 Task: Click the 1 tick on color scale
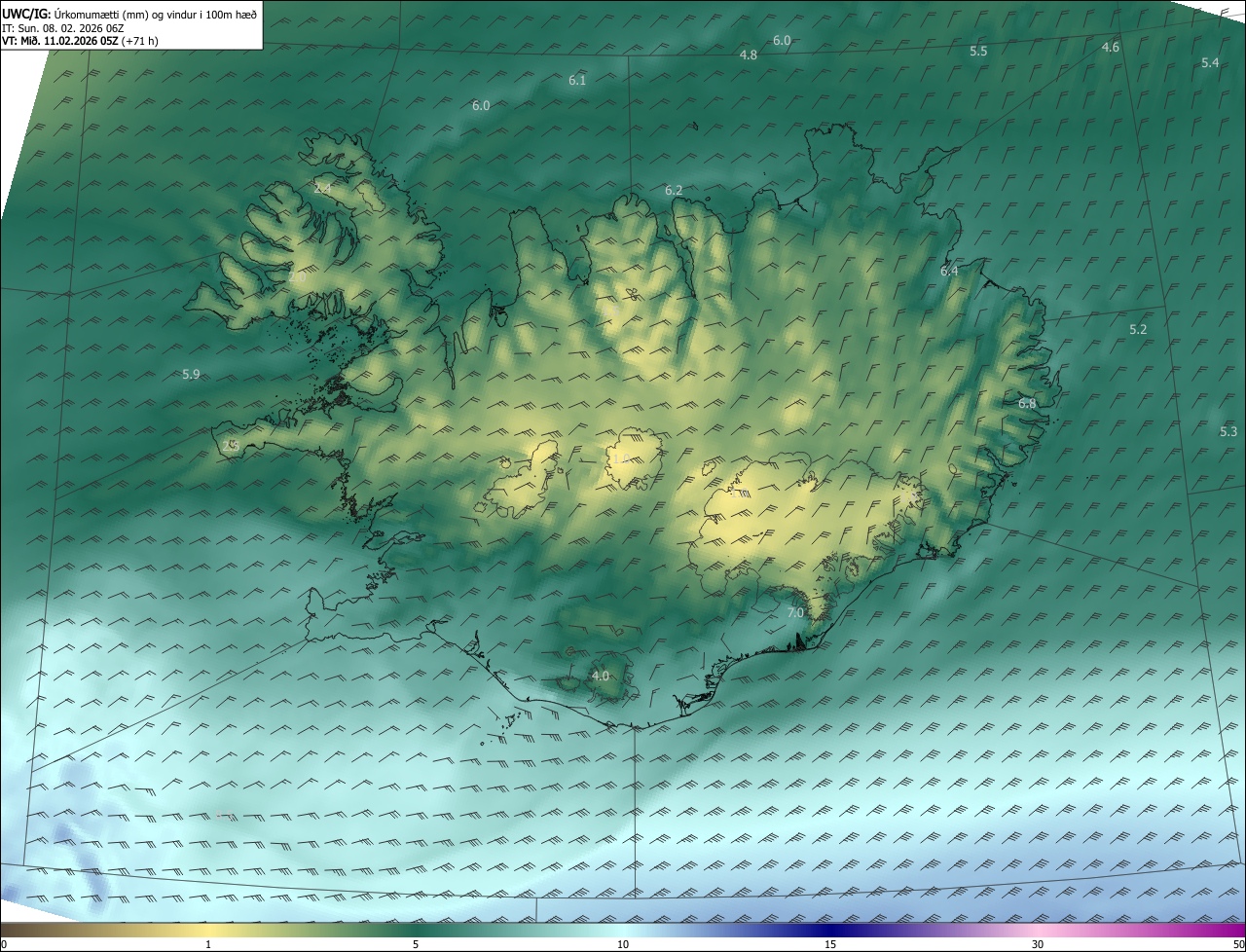coord(208,944)
